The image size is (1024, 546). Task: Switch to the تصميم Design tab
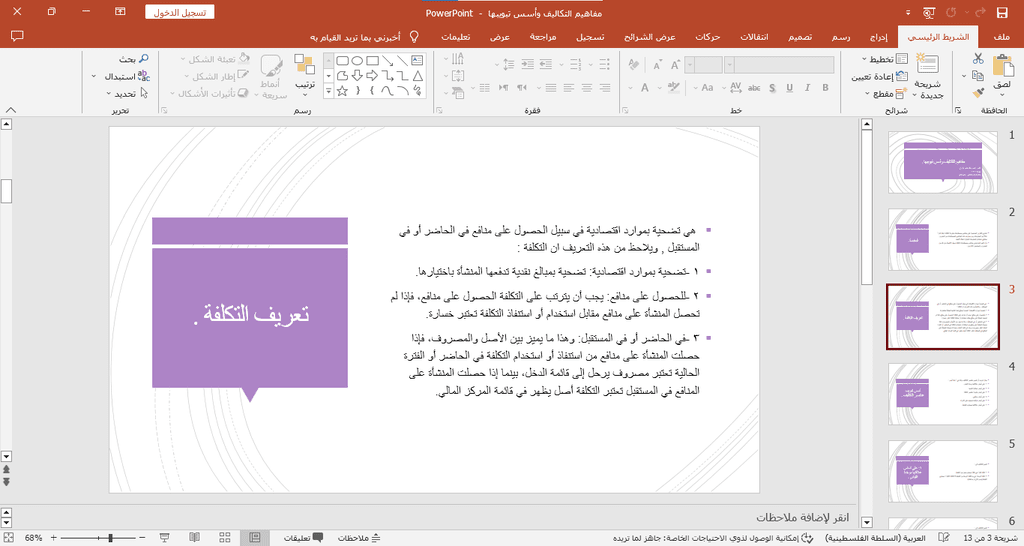pos(799,37)
